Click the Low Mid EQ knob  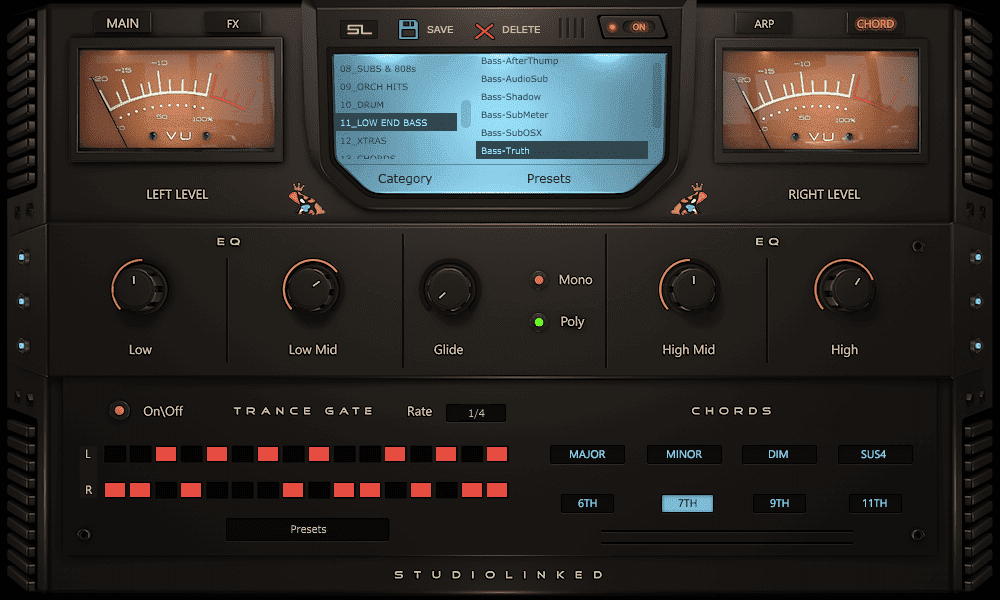(x=311, y=288)
